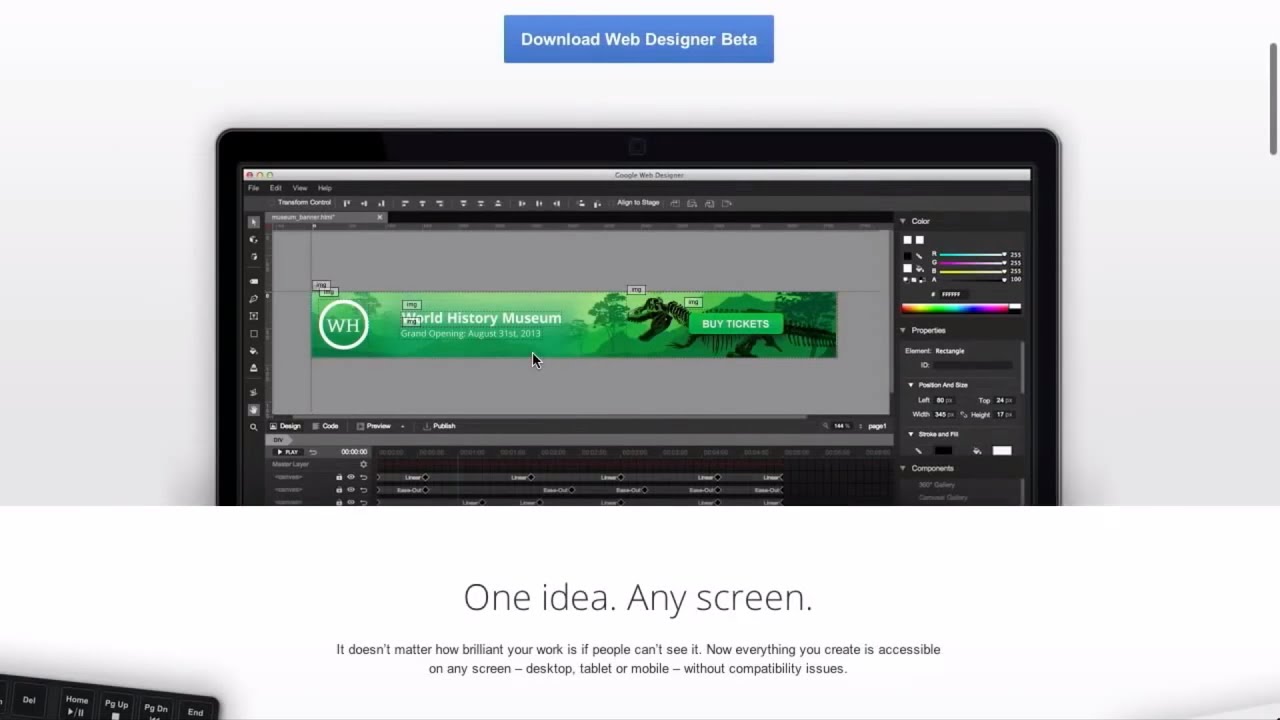Select the Zoom magnifier tool
Viewport: 1280px width, 720px height.
click(253, 427)
